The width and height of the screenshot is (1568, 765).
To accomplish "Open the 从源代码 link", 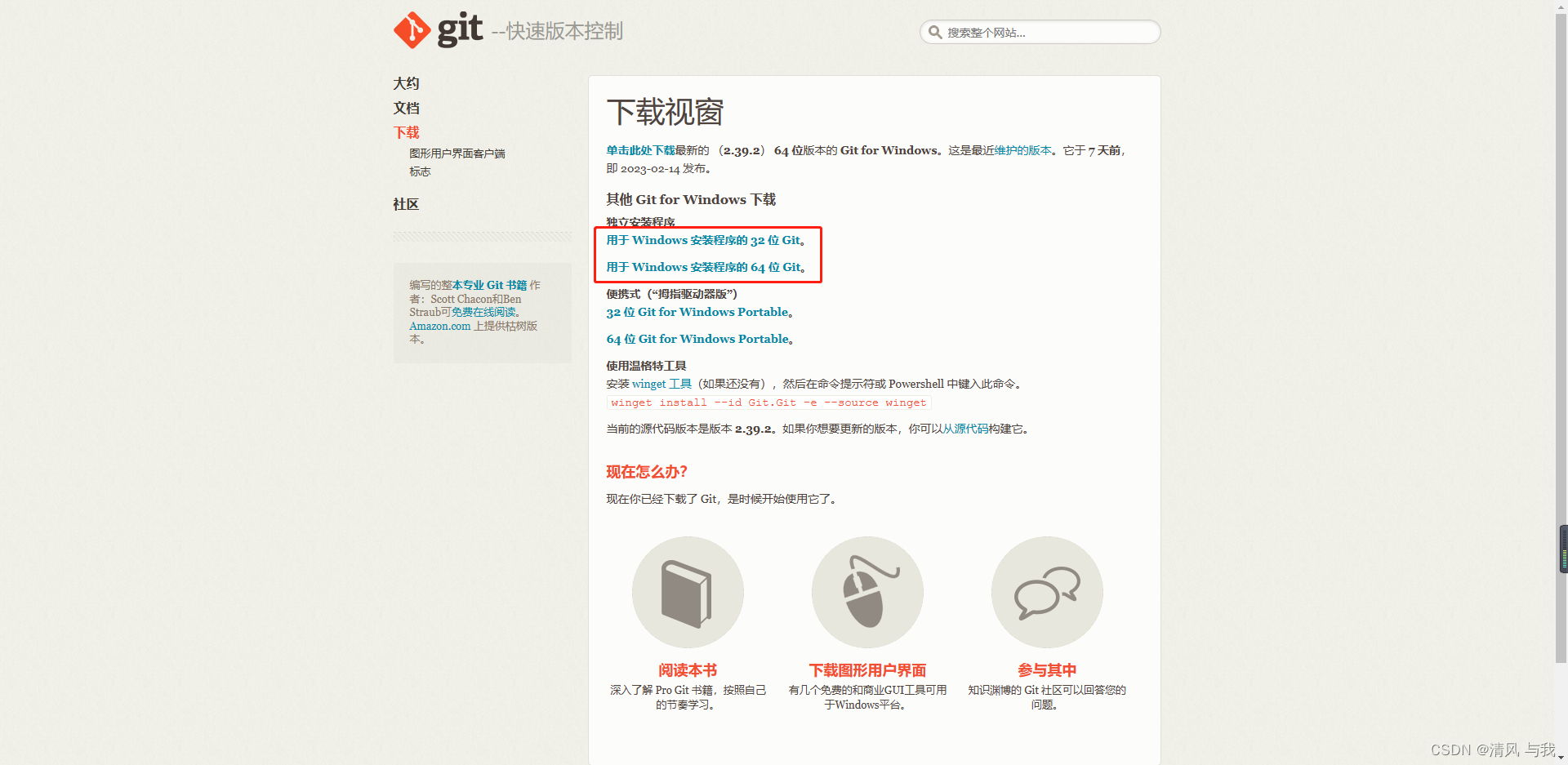I will (x=965, y=429).
